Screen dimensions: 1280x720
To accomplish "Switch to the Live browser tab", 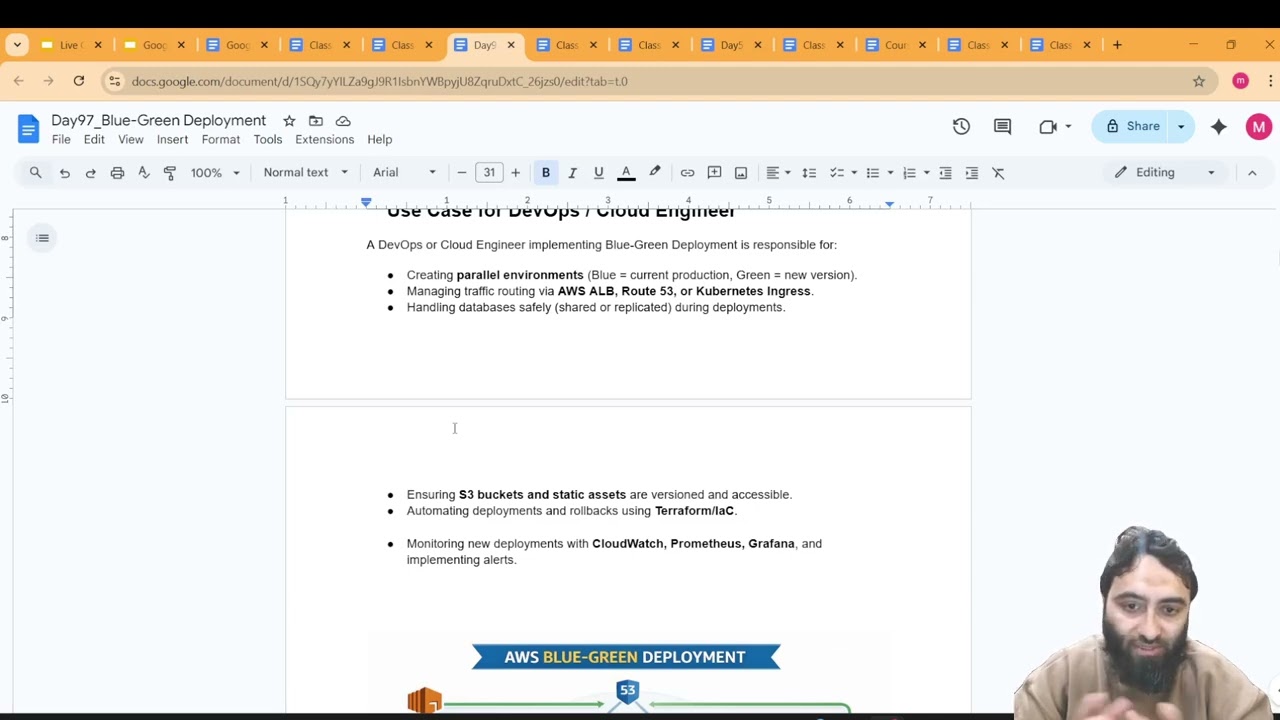I will [71, 45].
